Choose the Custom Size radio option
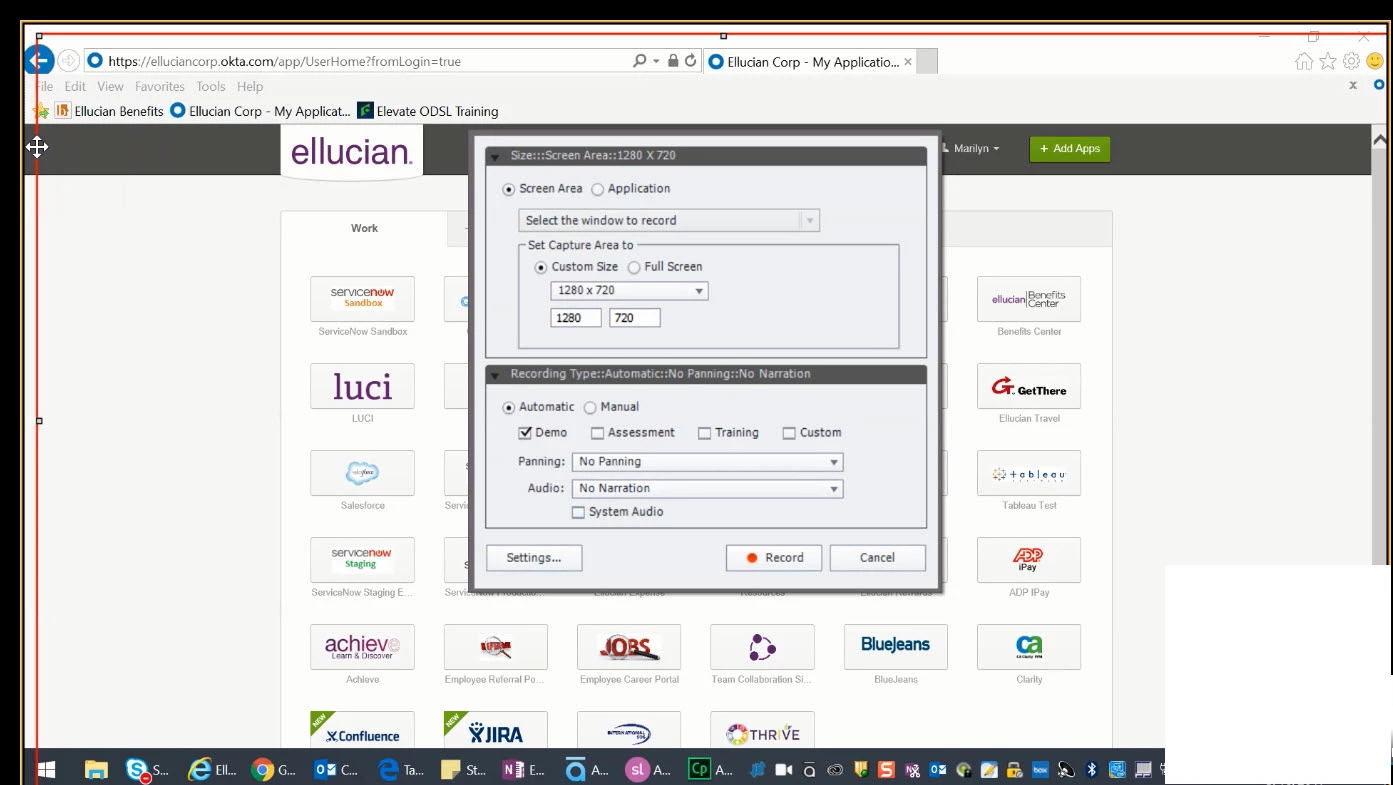 (x=541, y=267)
